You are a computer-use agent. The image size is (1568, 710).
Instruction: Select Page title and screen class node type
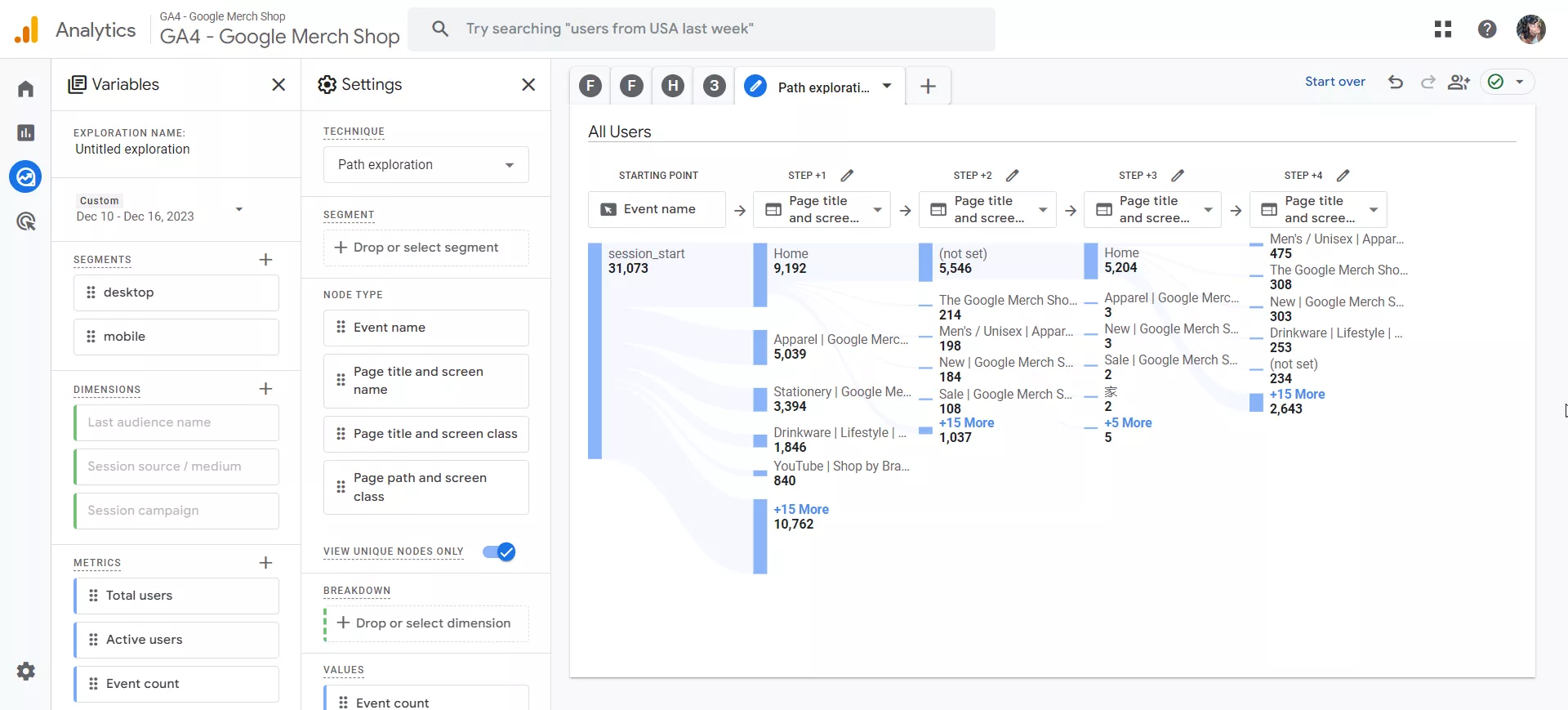point(426,434)
